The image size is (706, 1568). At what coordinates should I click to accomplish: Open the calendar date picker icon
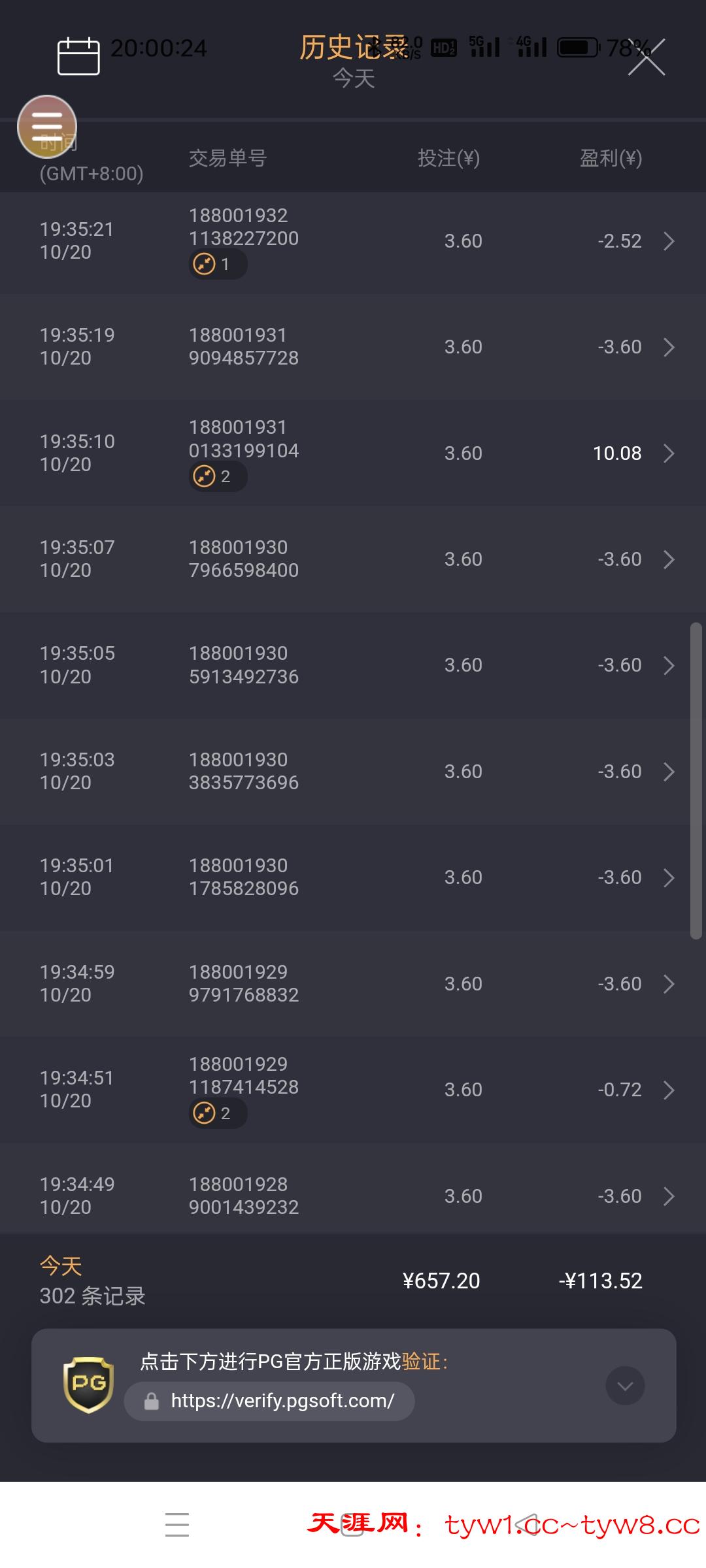tap(78, 57)
